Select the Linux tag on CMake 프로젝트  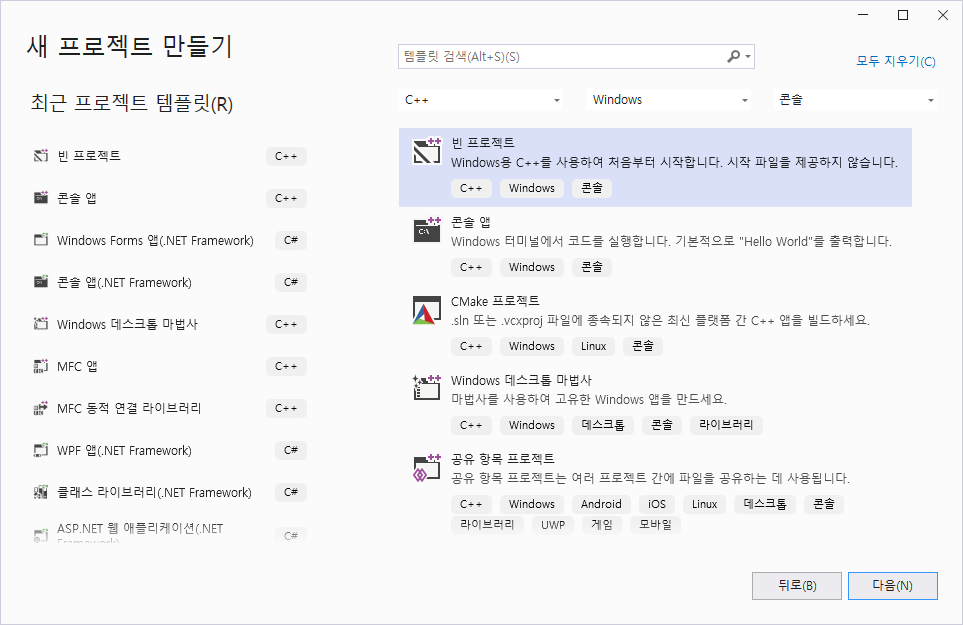tap(593, 346)
